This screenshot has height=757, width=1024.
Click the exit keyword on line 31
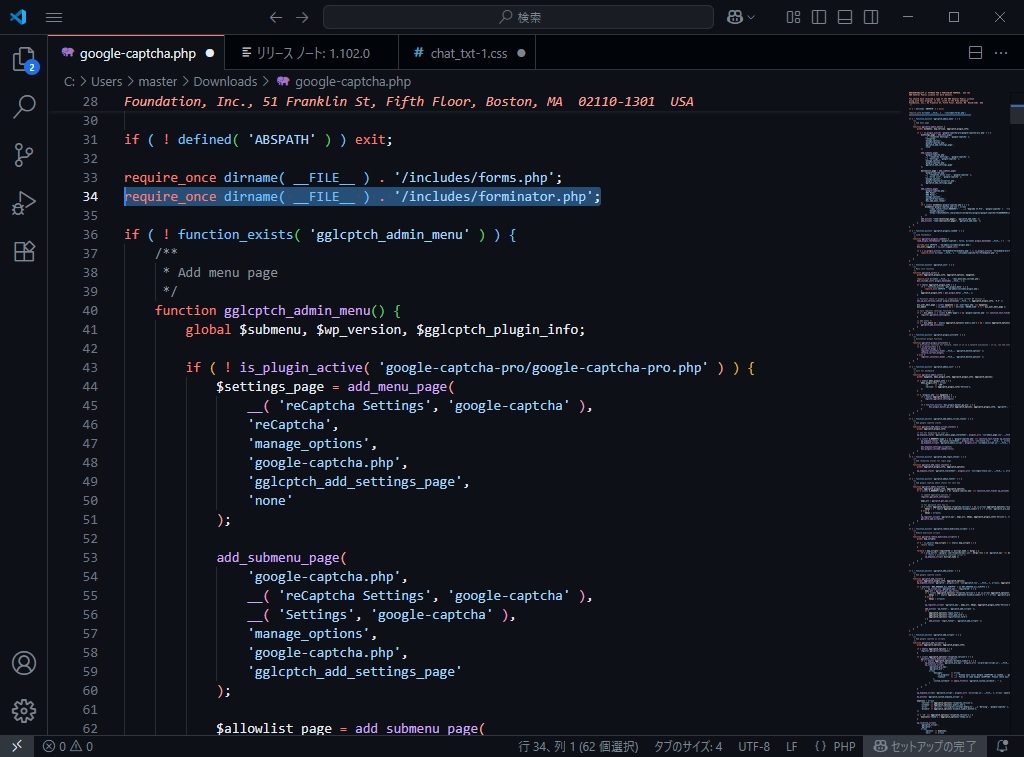[x=370, y=140]
